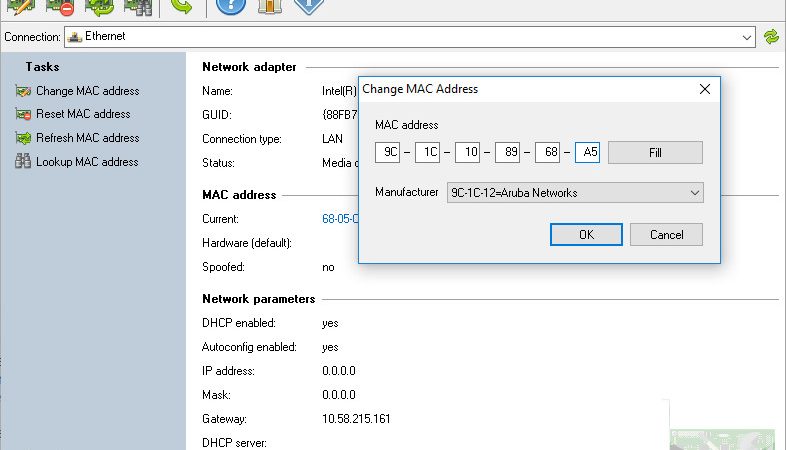Click the Lookup MAC toolbar icon with binoculars
Image resolution: width=786 pixels, height=450 pixels.
coord(138,7)
